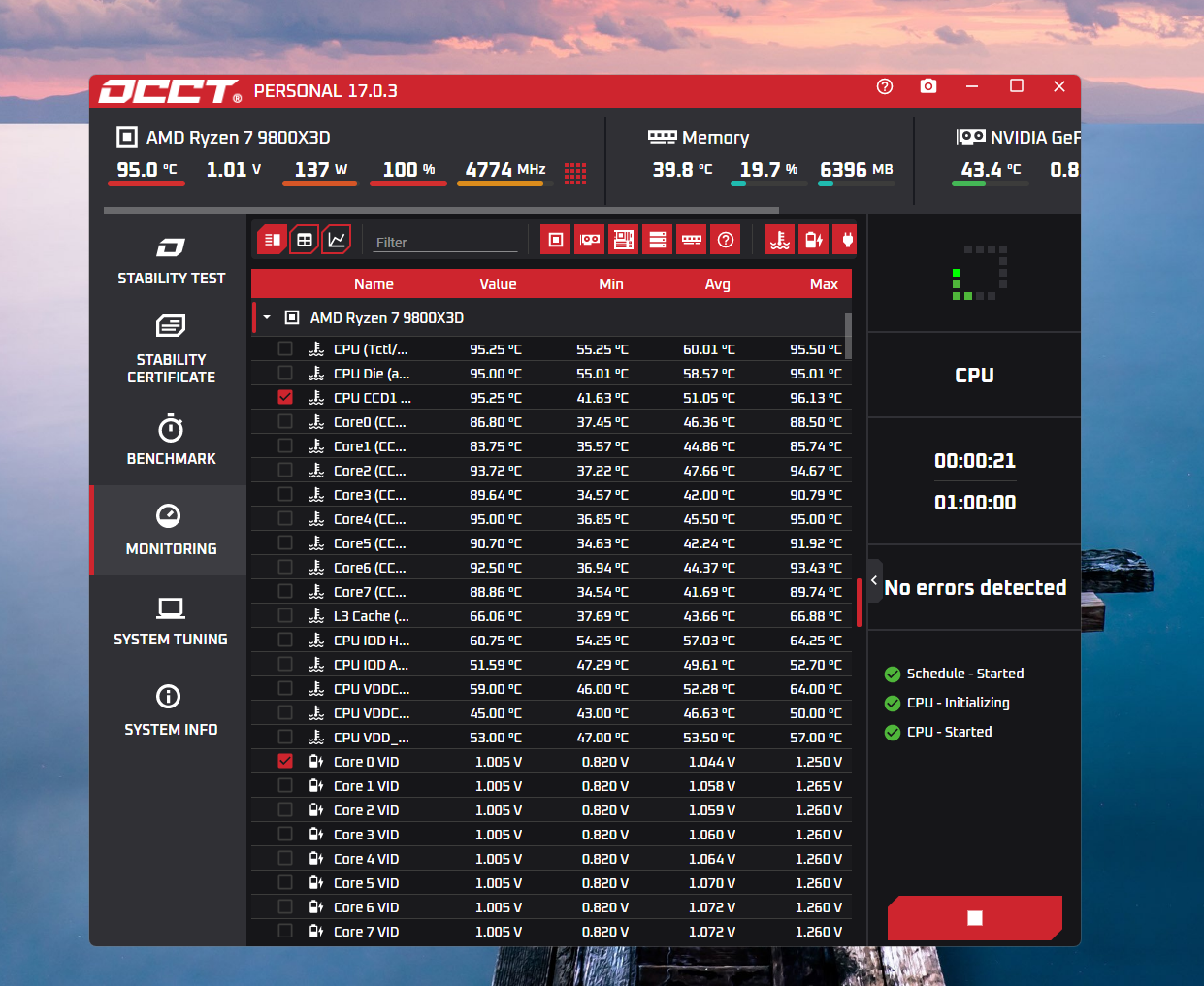Open CPU core grid icon beside 4774 MHz
Image resolution: width=1204 pixels, height=986 pixels.
pos(575,173)
